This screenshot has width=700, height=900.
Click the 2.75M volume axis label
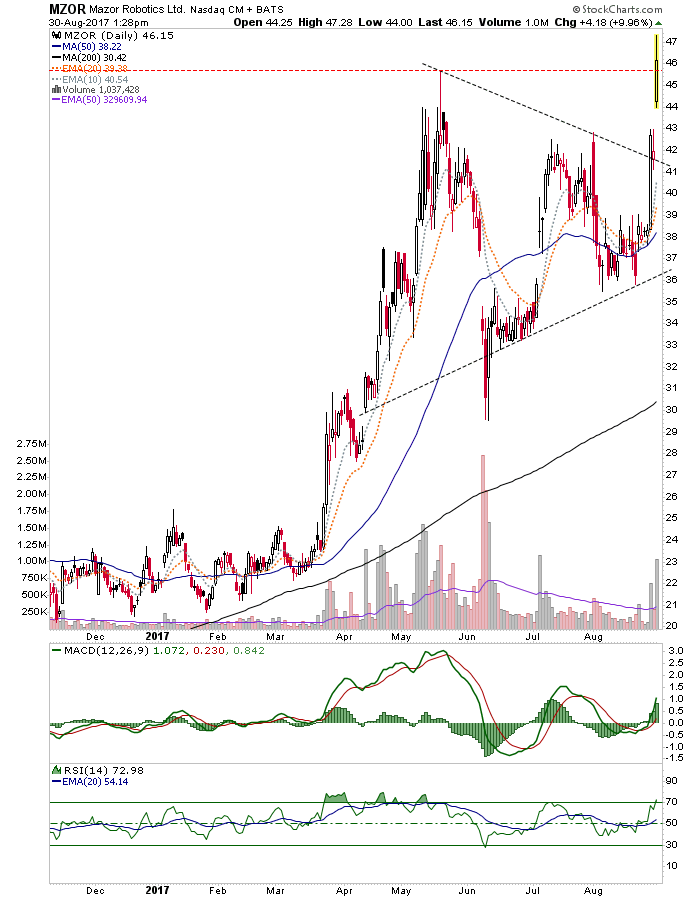click(32, 444)
